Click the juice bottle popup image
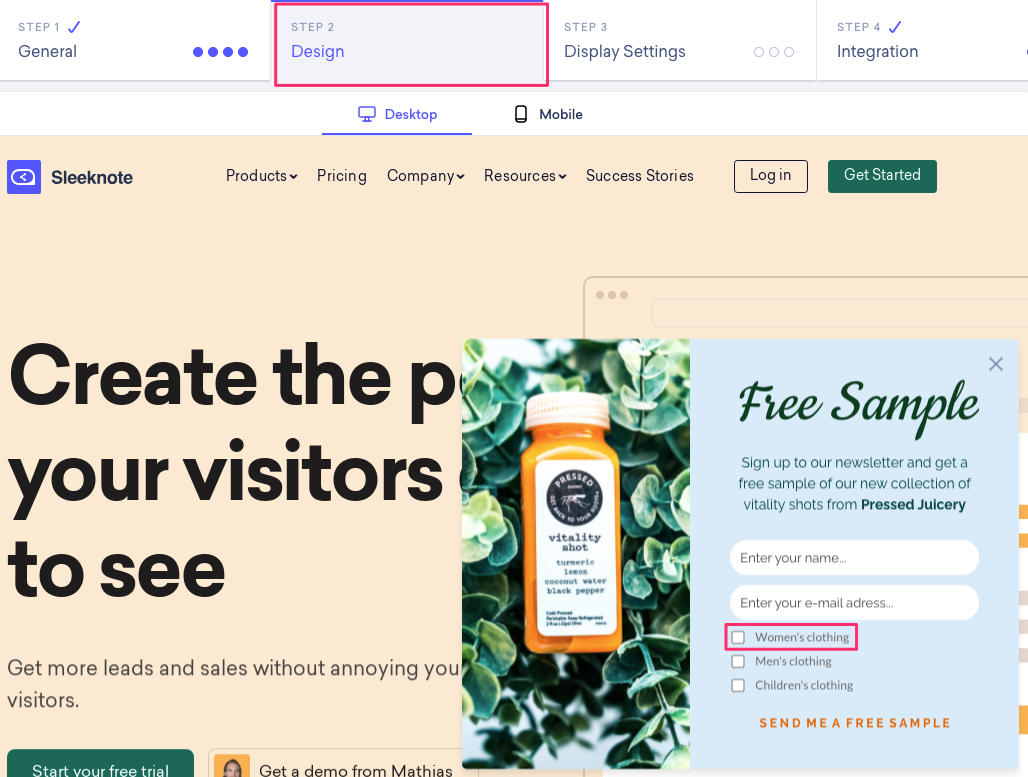The image size is (1028, 777). pyautogui.click(x=576, y=553)
